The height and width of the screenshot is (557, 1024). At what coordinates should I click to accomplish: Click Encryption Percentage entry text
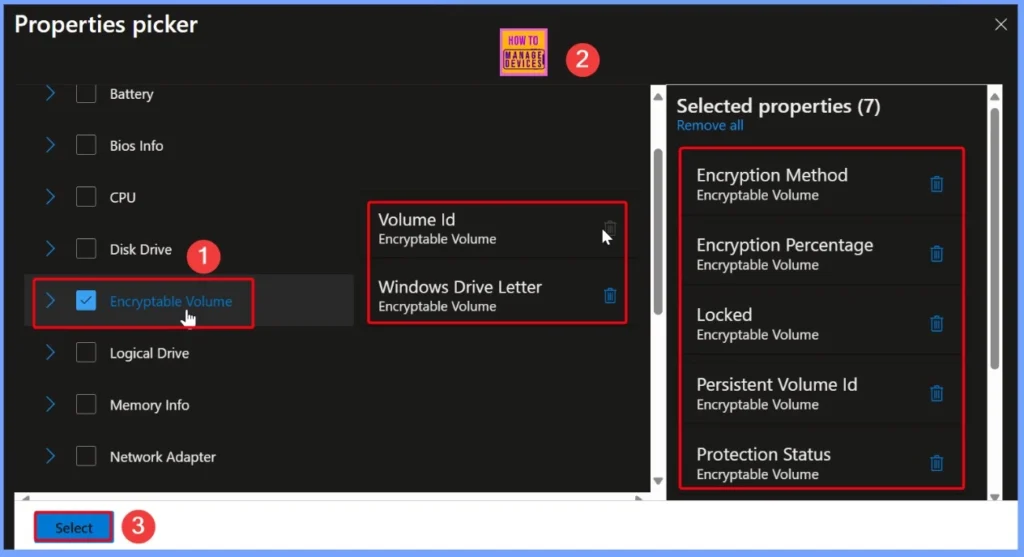[784, 245]
